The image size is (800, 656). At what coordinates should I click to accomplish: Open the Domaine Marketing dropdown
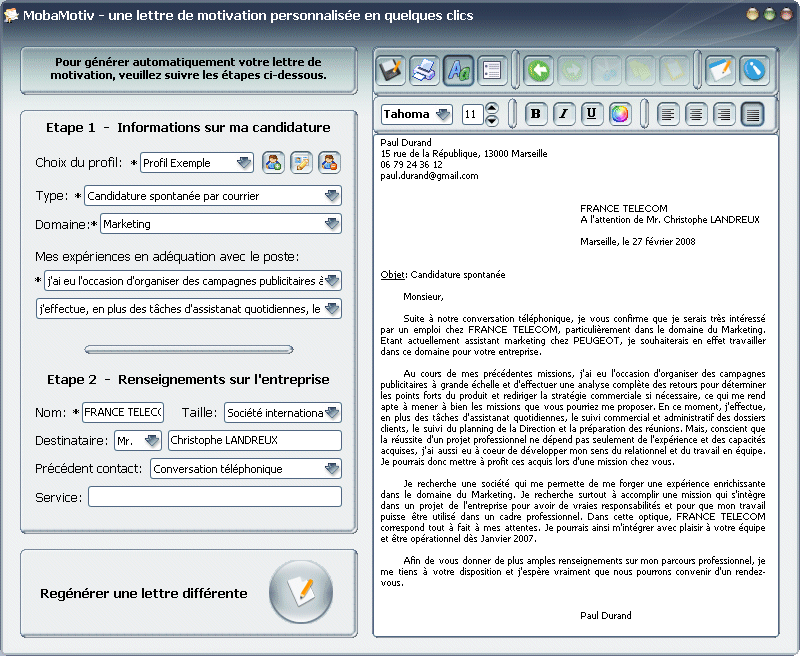pyautogui.click(x=221, y=224)
